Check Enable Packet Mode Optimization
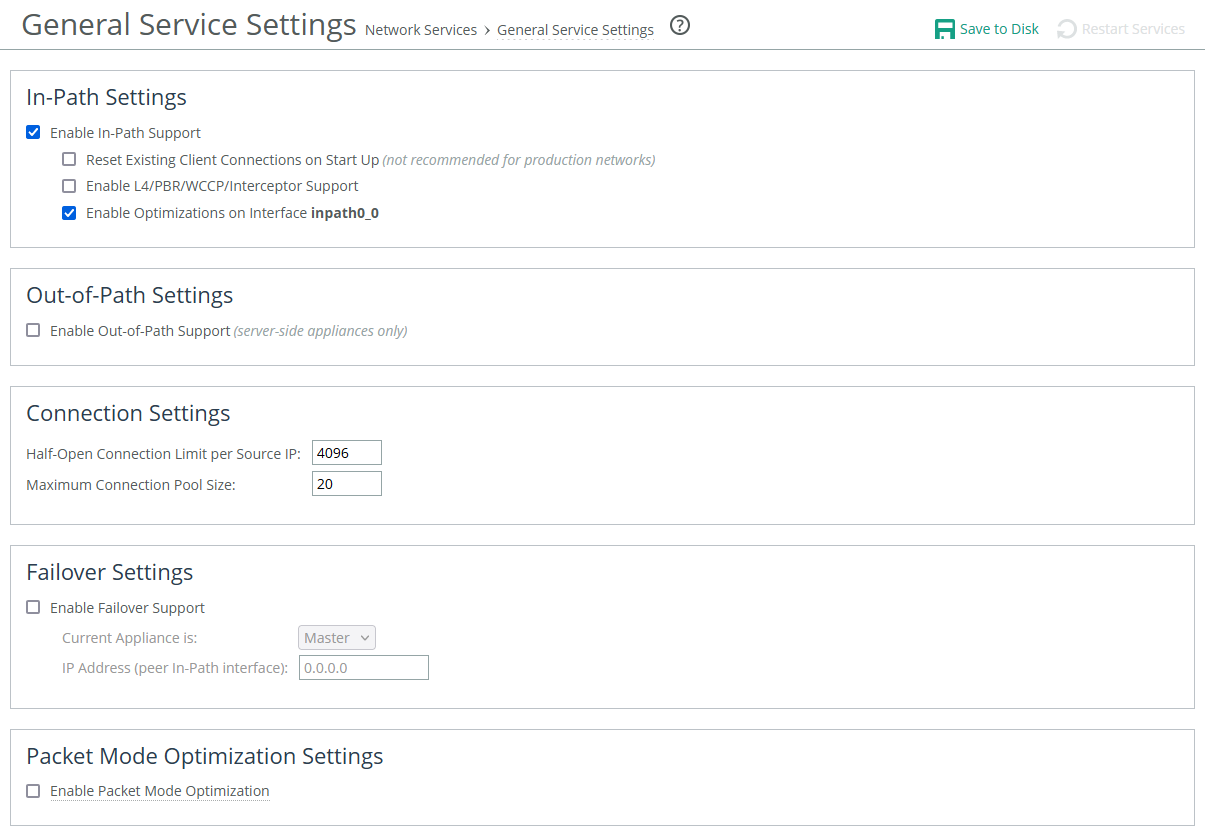1205x838 pixels. tap(33, 791)
